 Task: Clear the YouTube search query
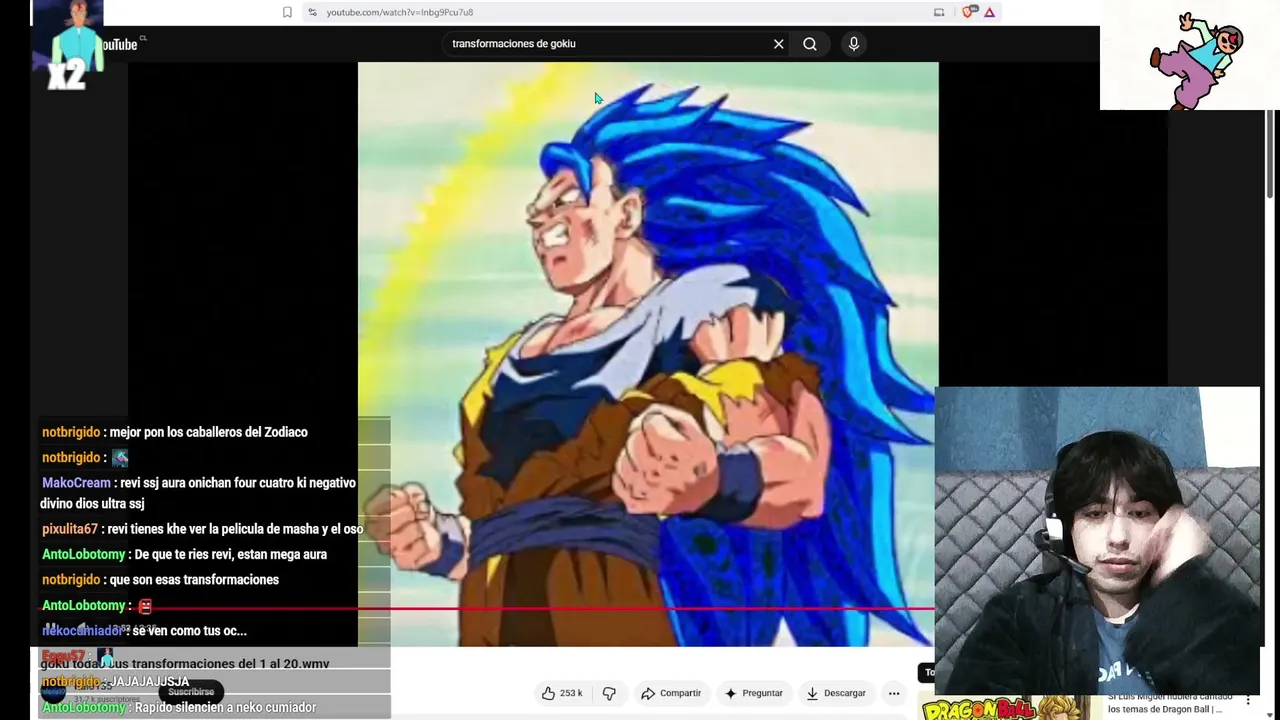pos(778,44)
